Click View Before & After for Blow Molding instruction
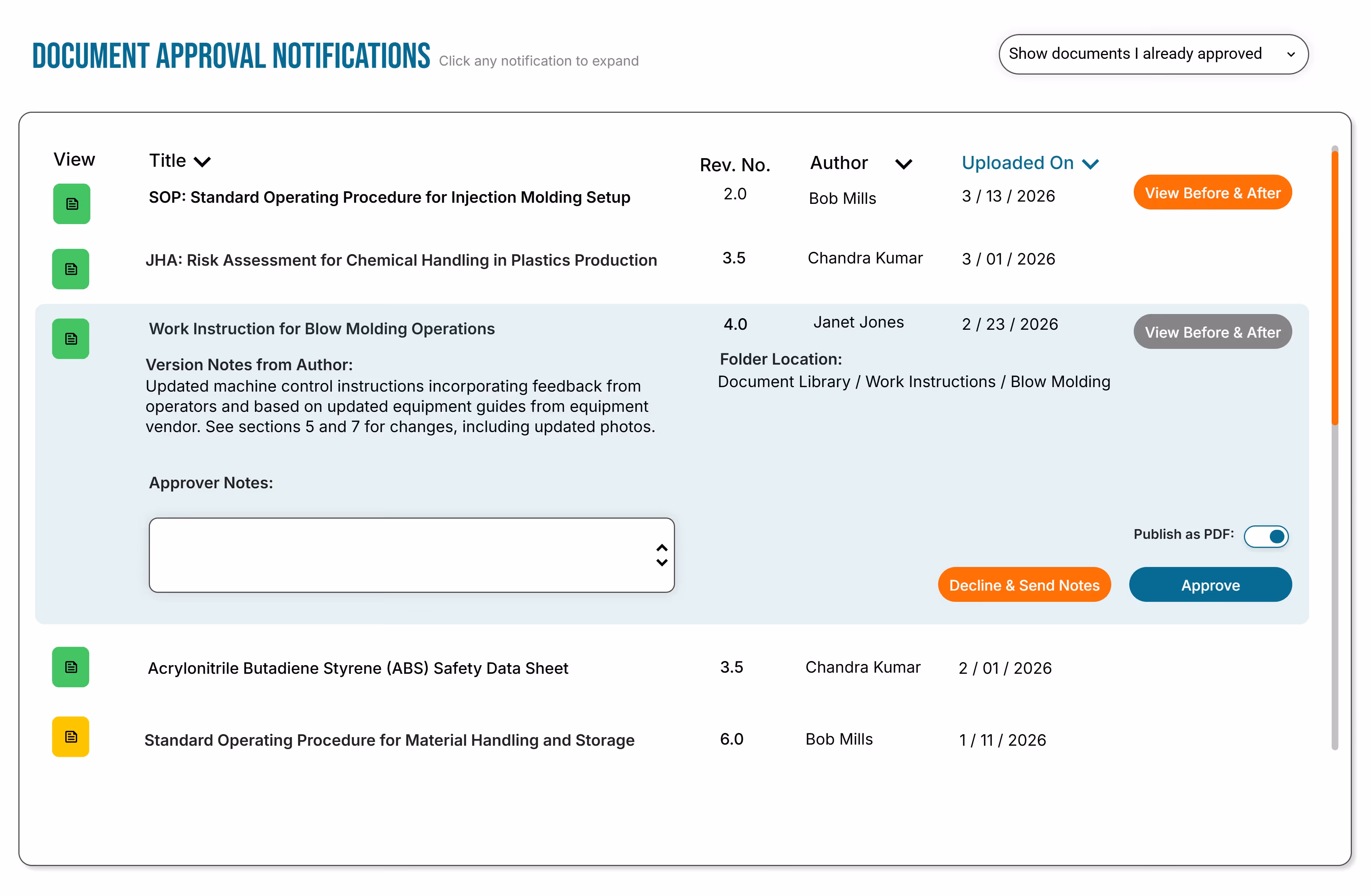 [1212, 332]
